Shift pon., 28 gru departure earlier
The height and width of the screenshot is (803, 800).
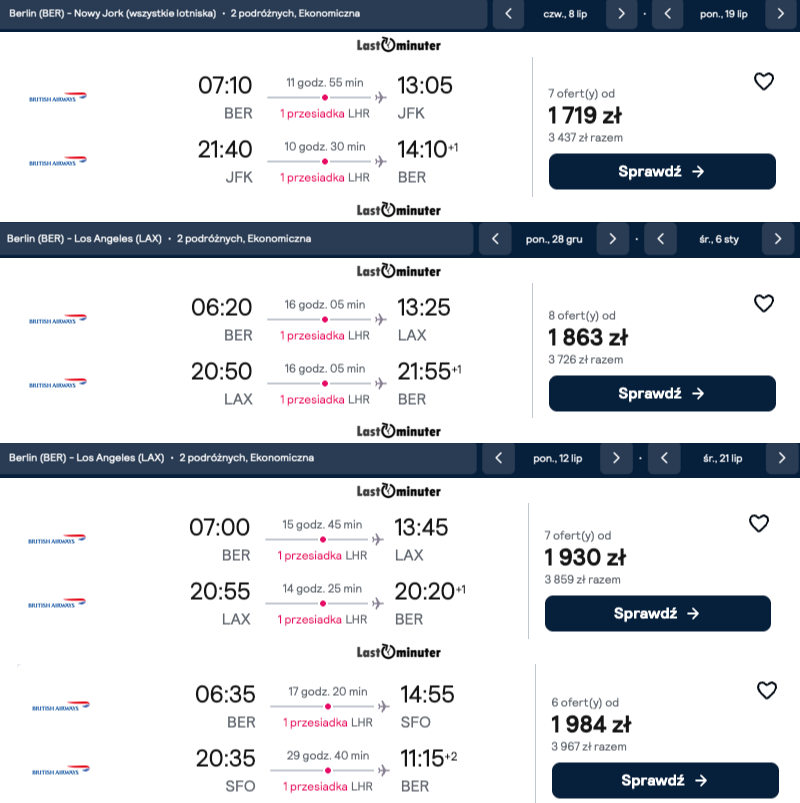coord(495,239)
